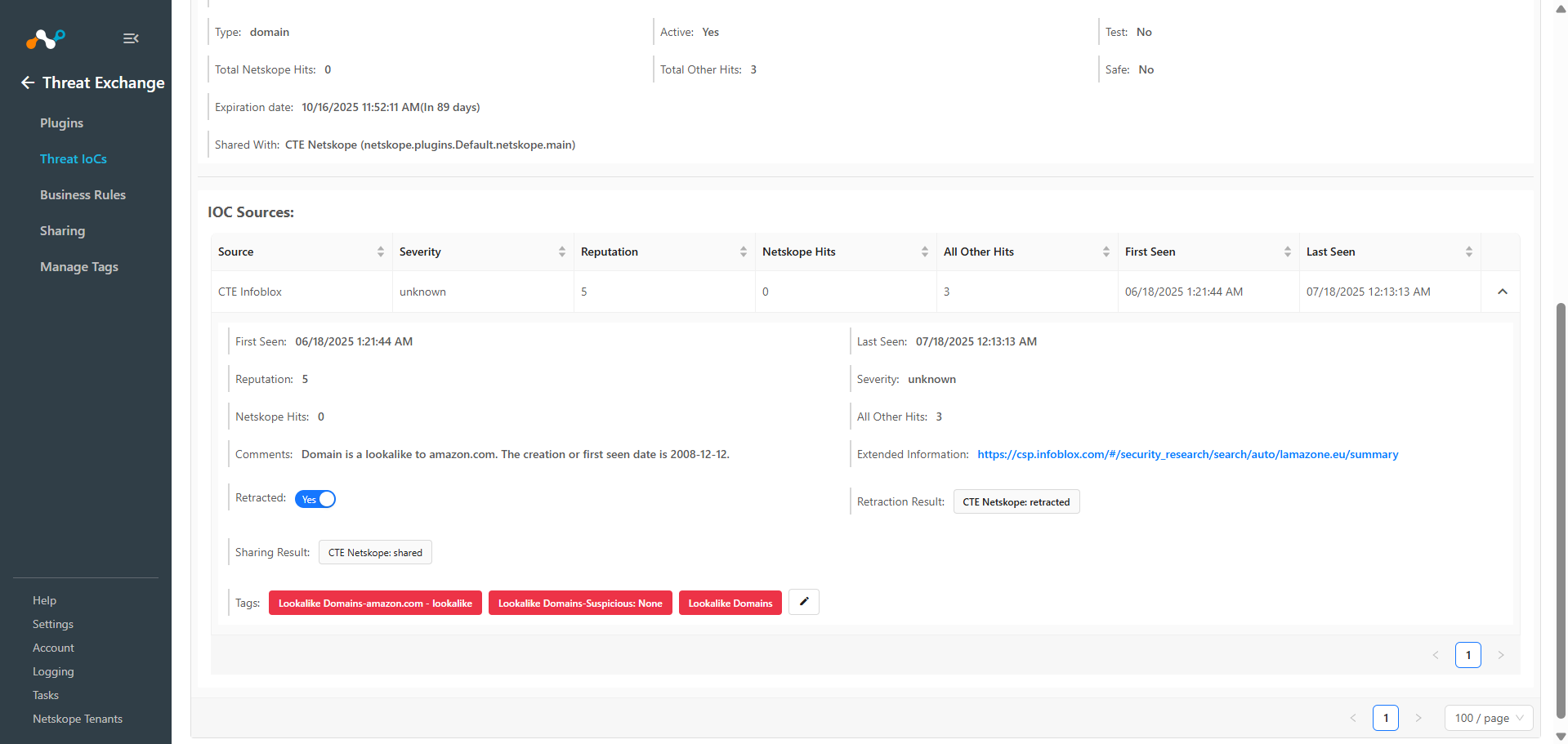The width and height of the screenshot is (1568, 744).
Task: Go to next page in IOC Sources pagination
Action: click(x=1501, y=654)
